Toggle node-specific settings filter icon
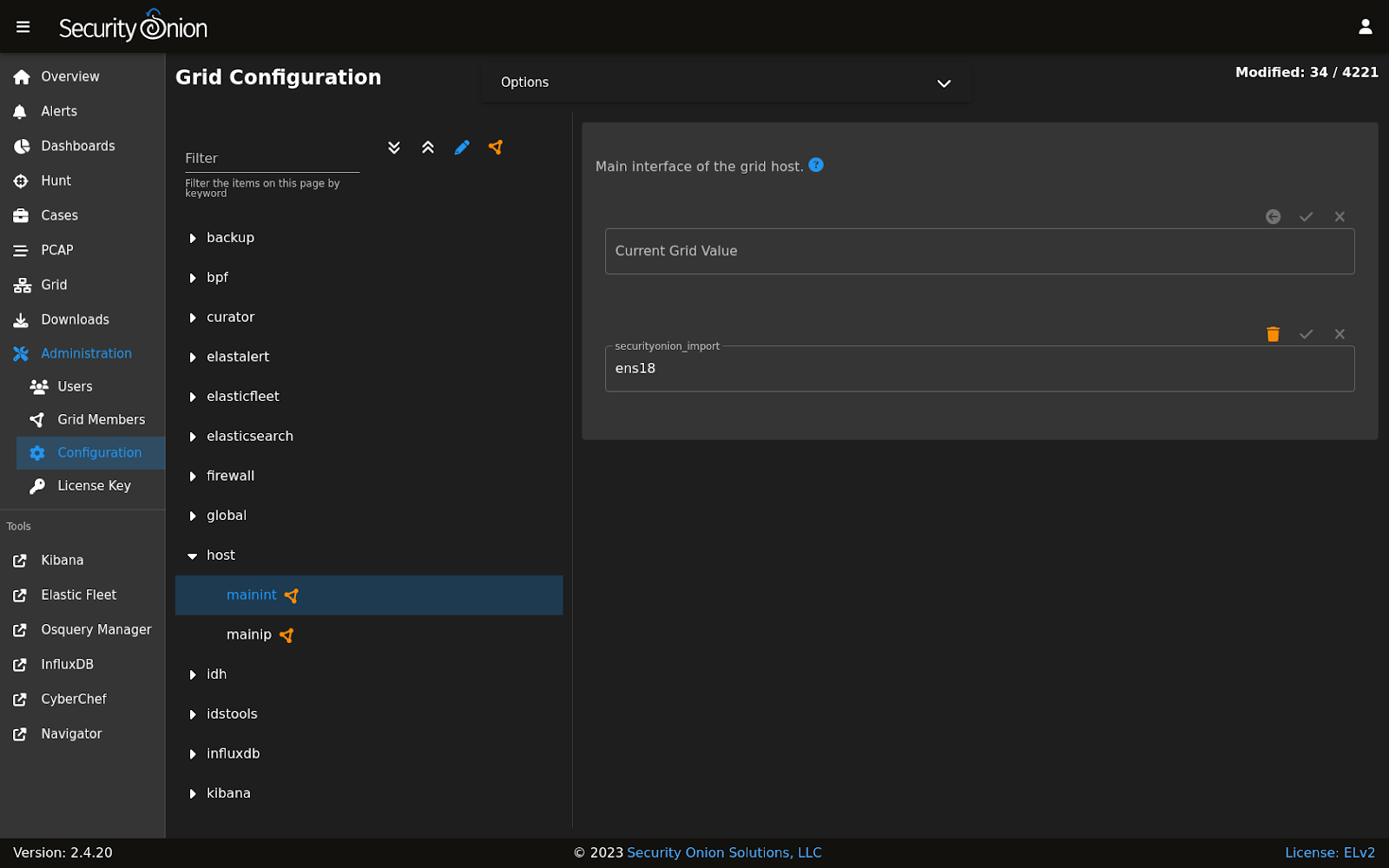Image resolution: width=1389 pixels, height=868 pixels. pos(496,148)
